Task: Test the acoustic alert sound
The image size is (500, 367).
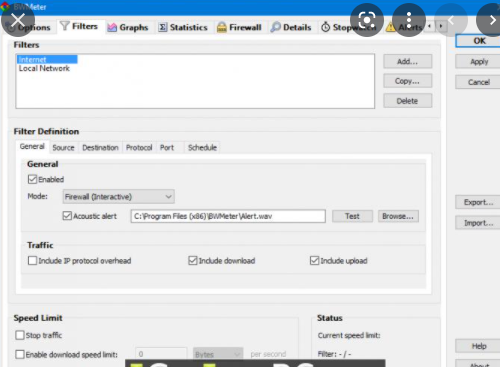Action: (x=352, y=216)
